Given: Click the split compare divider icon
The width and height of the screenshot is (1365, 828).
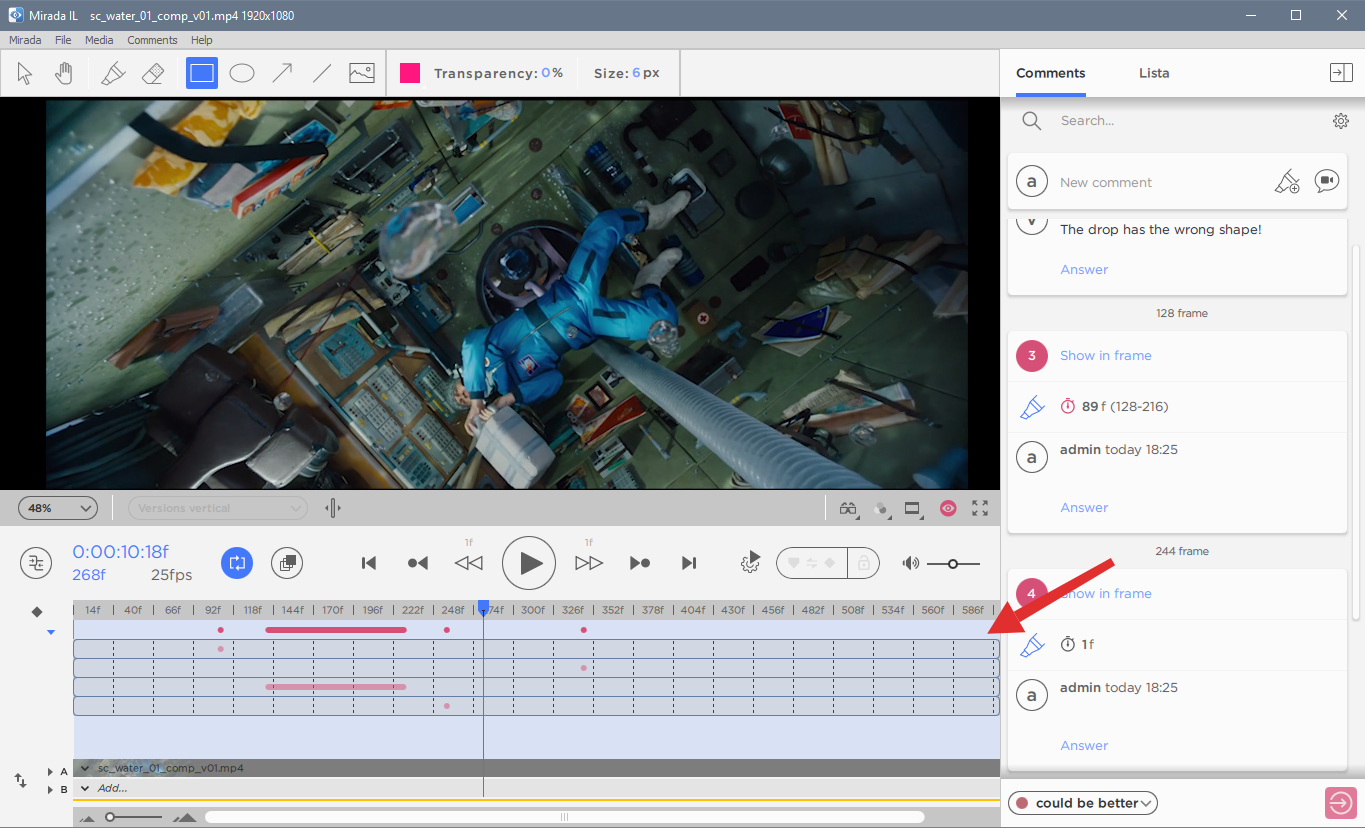Looking at the screenshot, I should [333, 508].
